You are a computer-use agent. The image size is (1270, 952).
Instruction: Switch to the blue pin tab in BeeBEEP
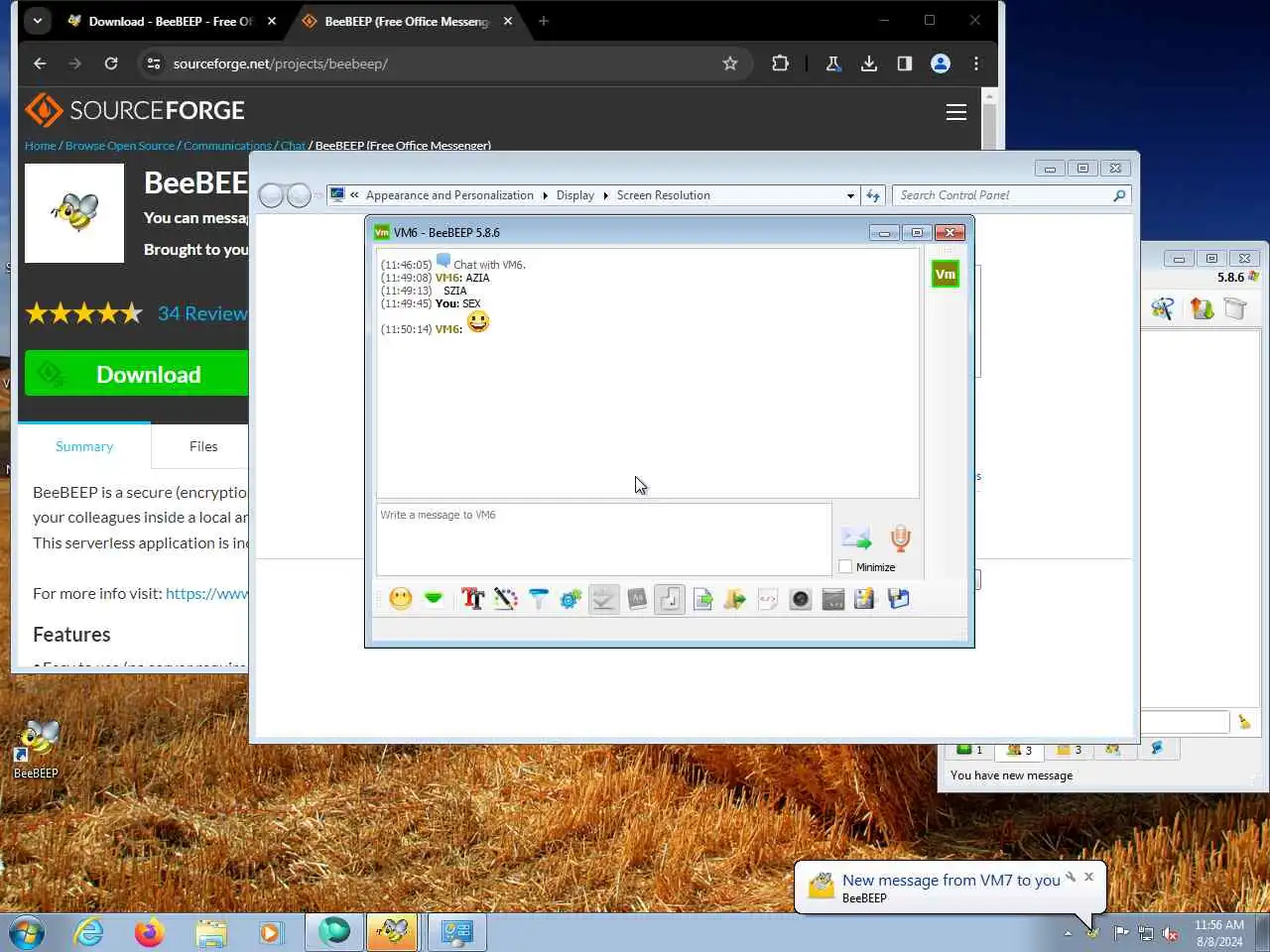(1157, 749)
